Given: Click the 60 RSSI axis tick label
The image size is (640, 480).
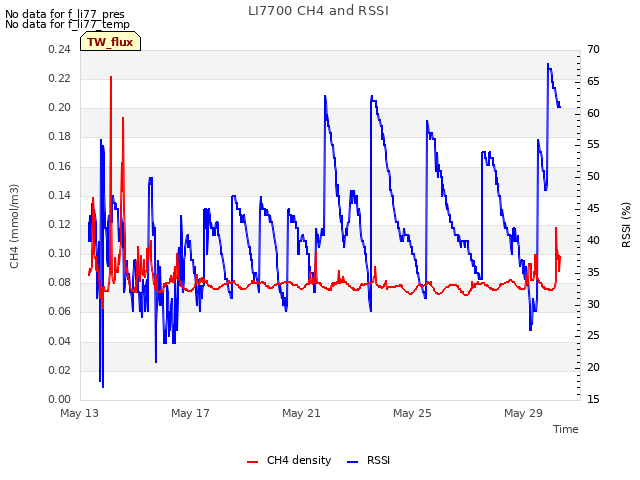Looking at the screenshot, I should pos(593,113).
